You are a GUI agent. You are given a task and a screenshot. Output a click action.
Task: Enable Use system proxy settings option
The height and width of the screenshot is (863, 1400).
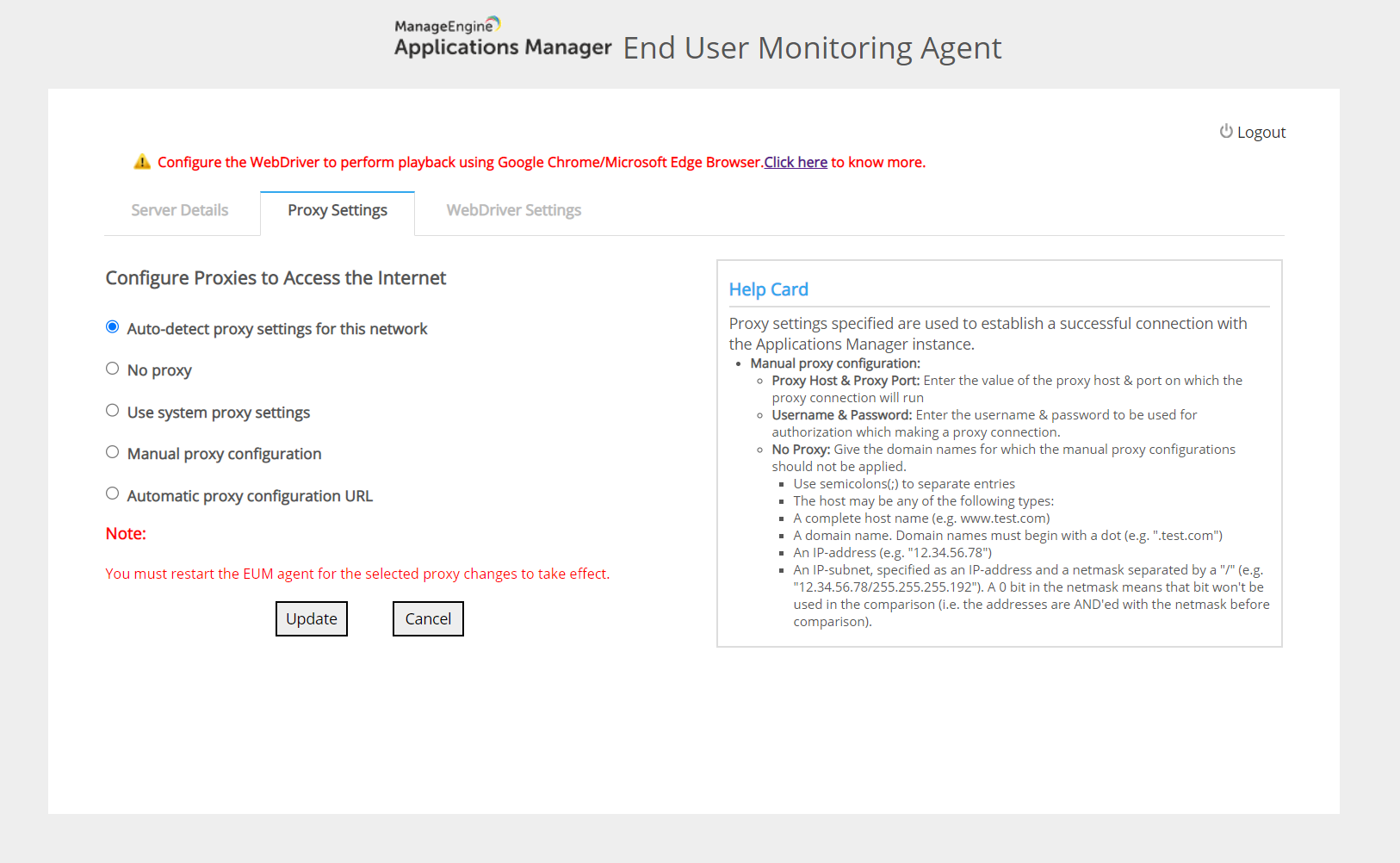pyautogui.click(x=113, y=411)
